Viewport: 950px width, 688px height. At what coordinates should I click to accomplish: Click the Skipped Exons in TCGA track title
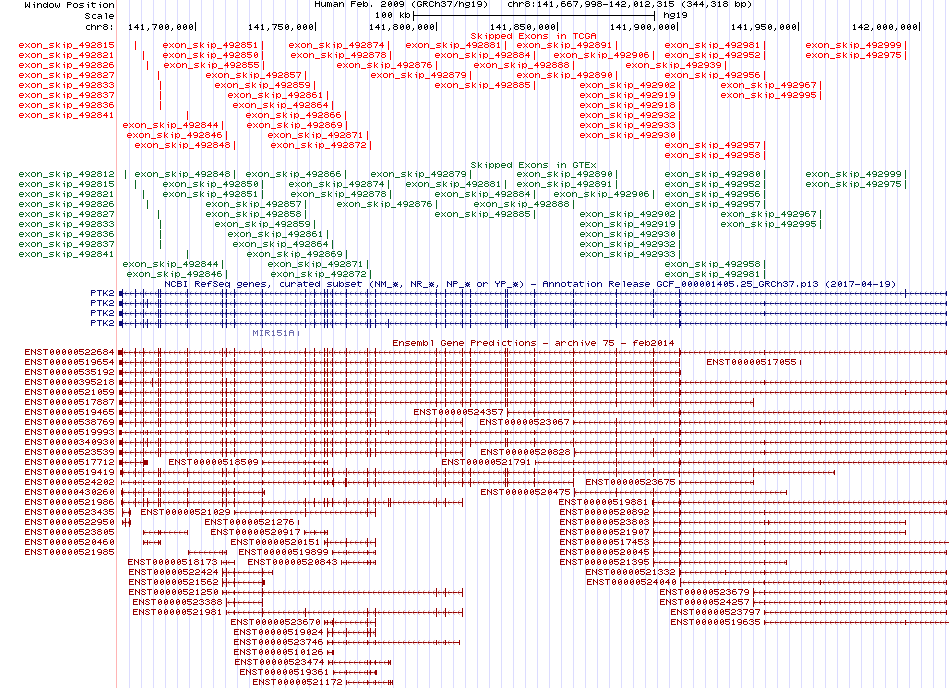point(533,36)
